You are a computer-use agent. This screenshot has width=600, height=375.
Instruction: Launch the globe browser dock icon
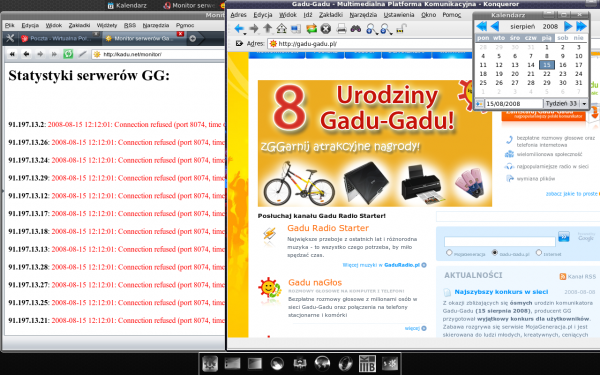click(322, 363)
